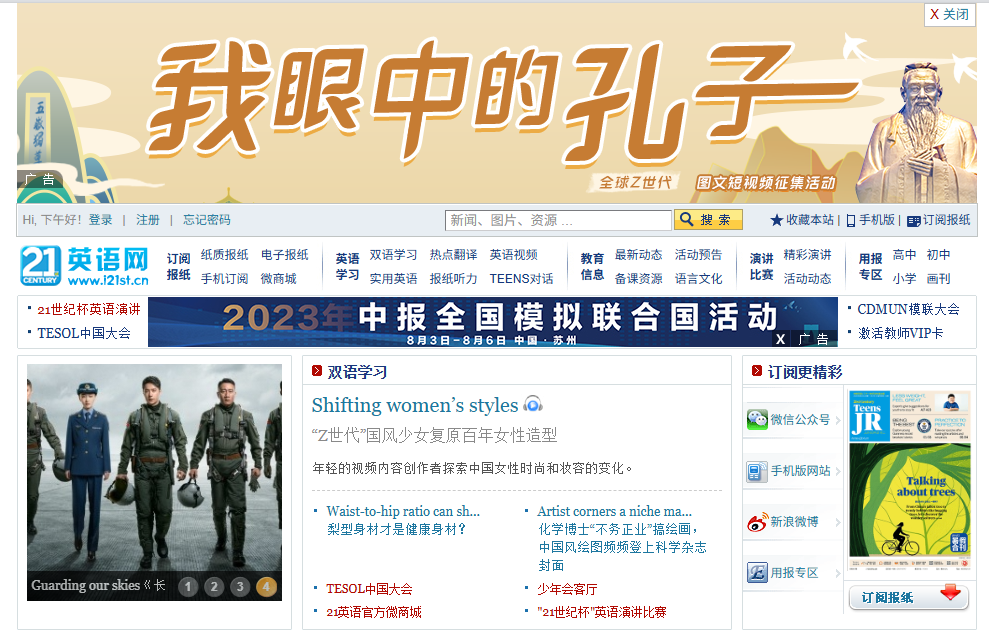The width and height of the screenshot is (989, 633).
Task: Click subtitle “Z世代”国风少女复原百年女性造型
Action: tap(435, 435)
